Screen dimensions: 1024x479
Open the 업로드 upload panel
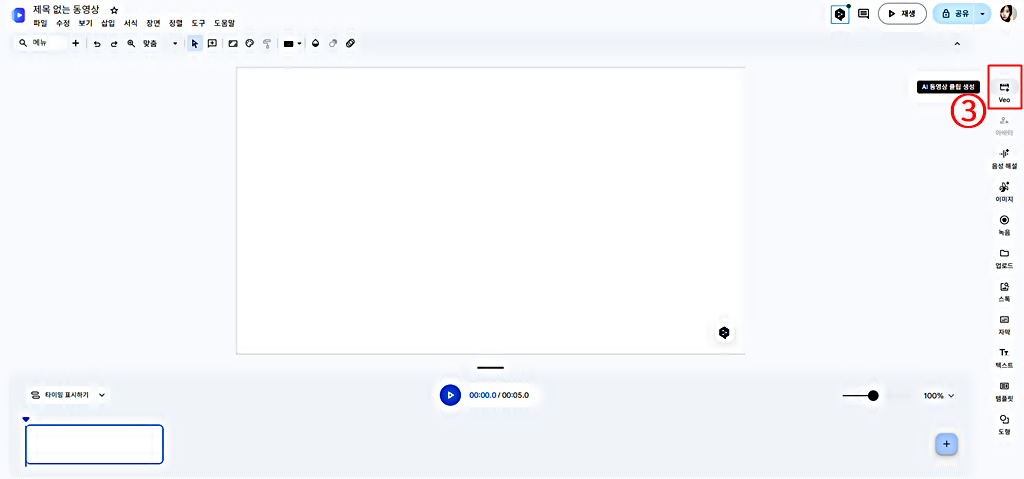click(1004, 259)
